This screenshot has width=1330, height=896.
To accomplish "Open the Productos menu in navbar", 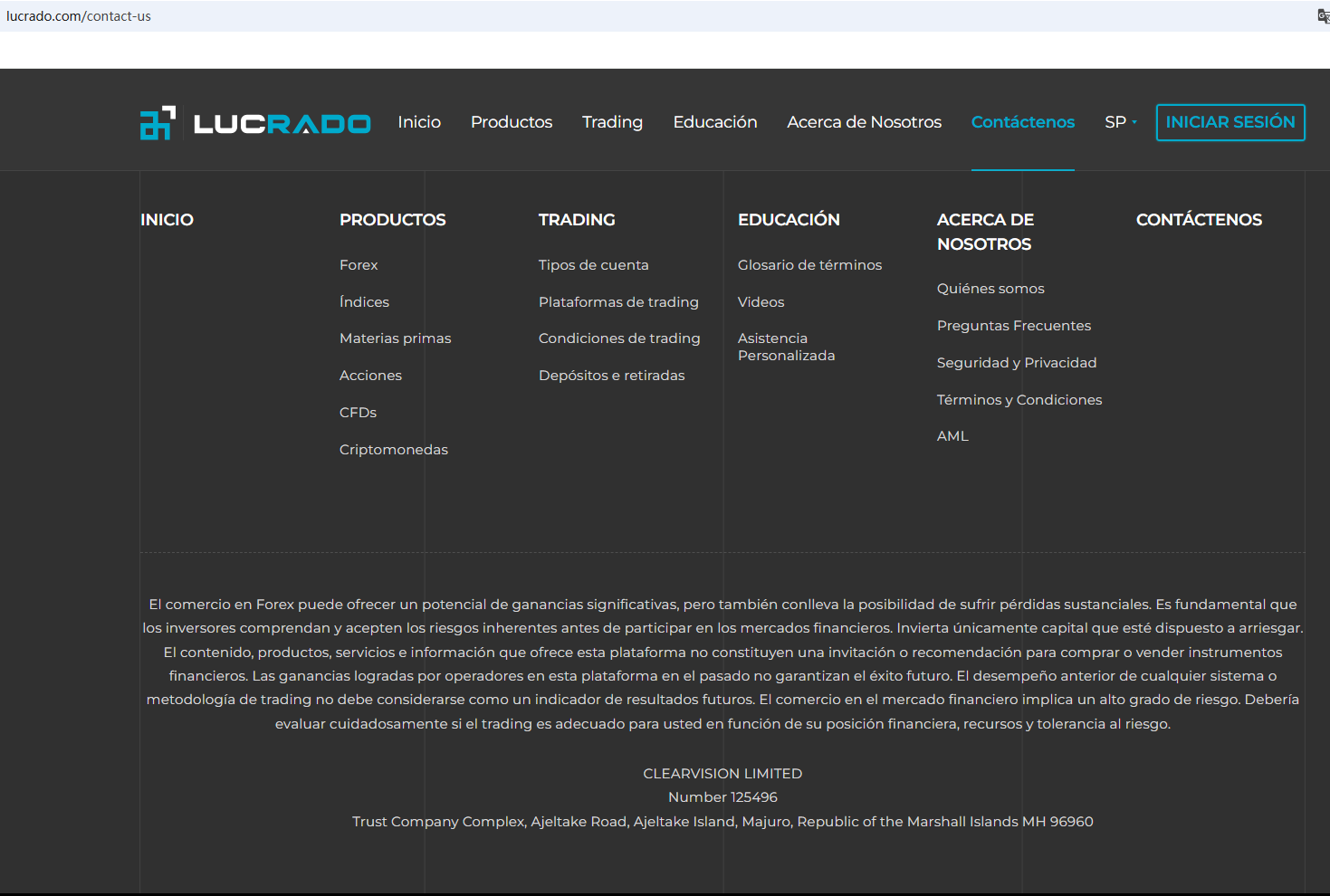I will pyautogui.click(x=511, y=122).
